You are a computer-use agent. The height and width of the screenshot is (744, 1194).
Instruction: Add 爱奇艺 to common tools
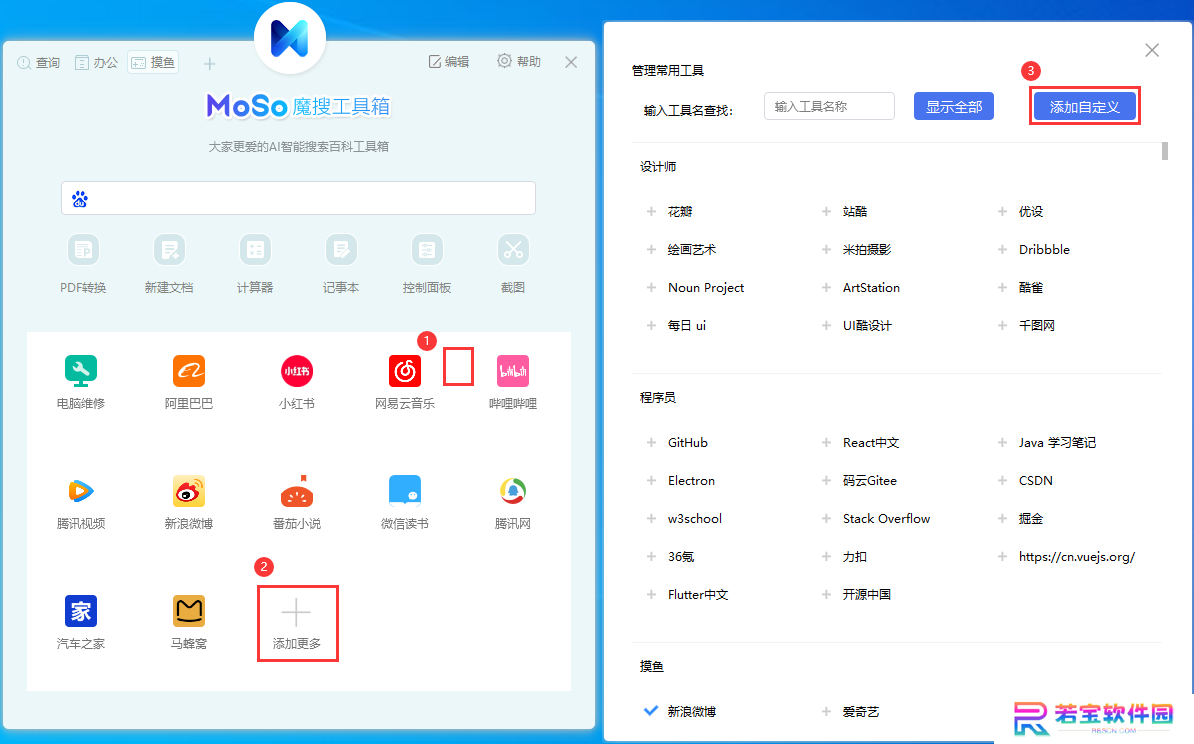click(826, 711)
